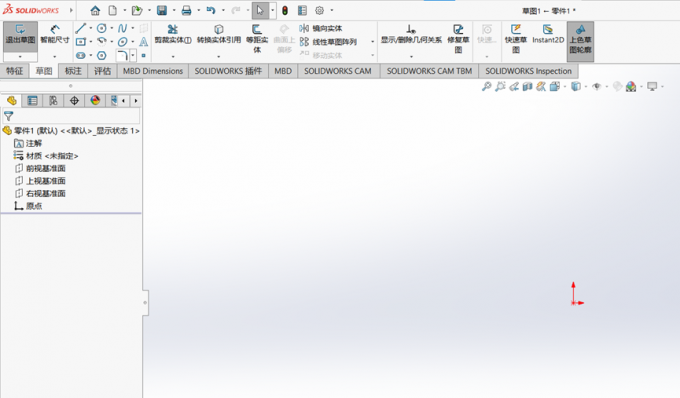680x398 pixels.
Task: Click the Mirror Entities (镜向实体) icon
Action: tap(304, 29)
